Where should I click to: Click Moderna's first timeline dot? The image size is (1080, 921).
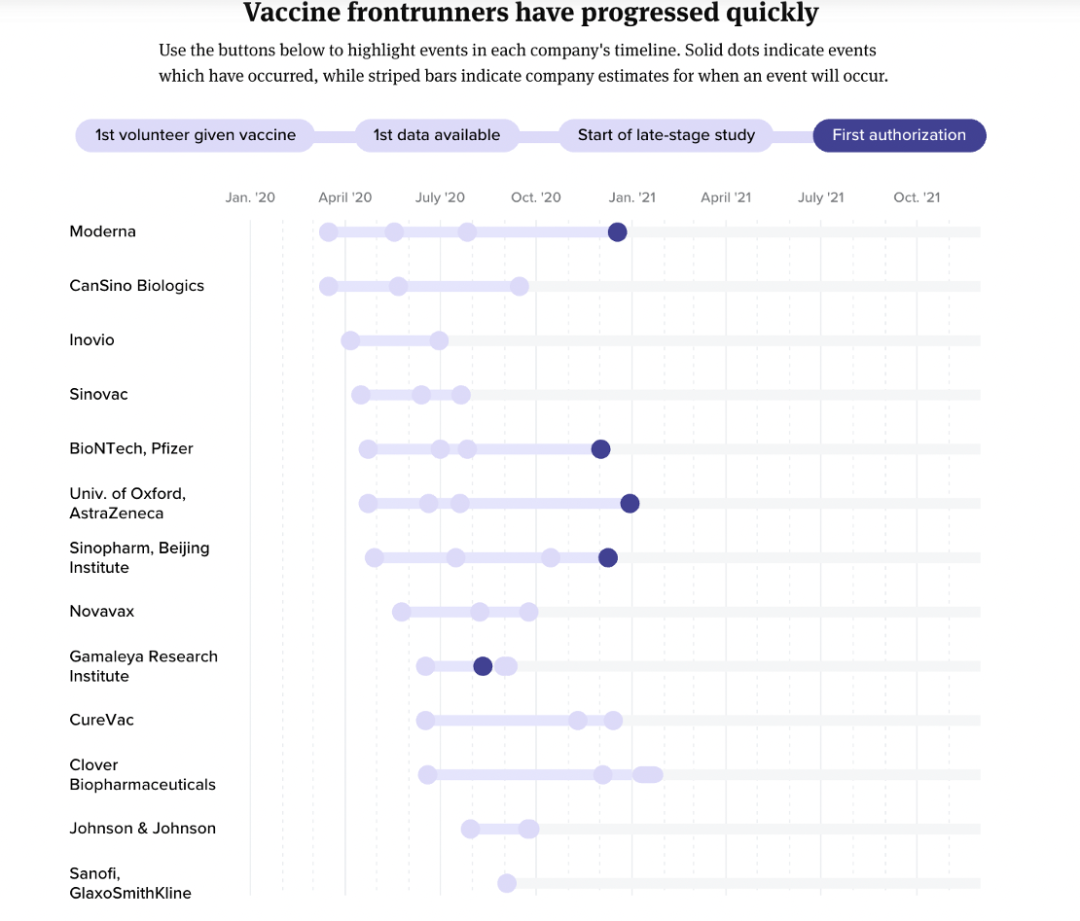click(328, 232)
